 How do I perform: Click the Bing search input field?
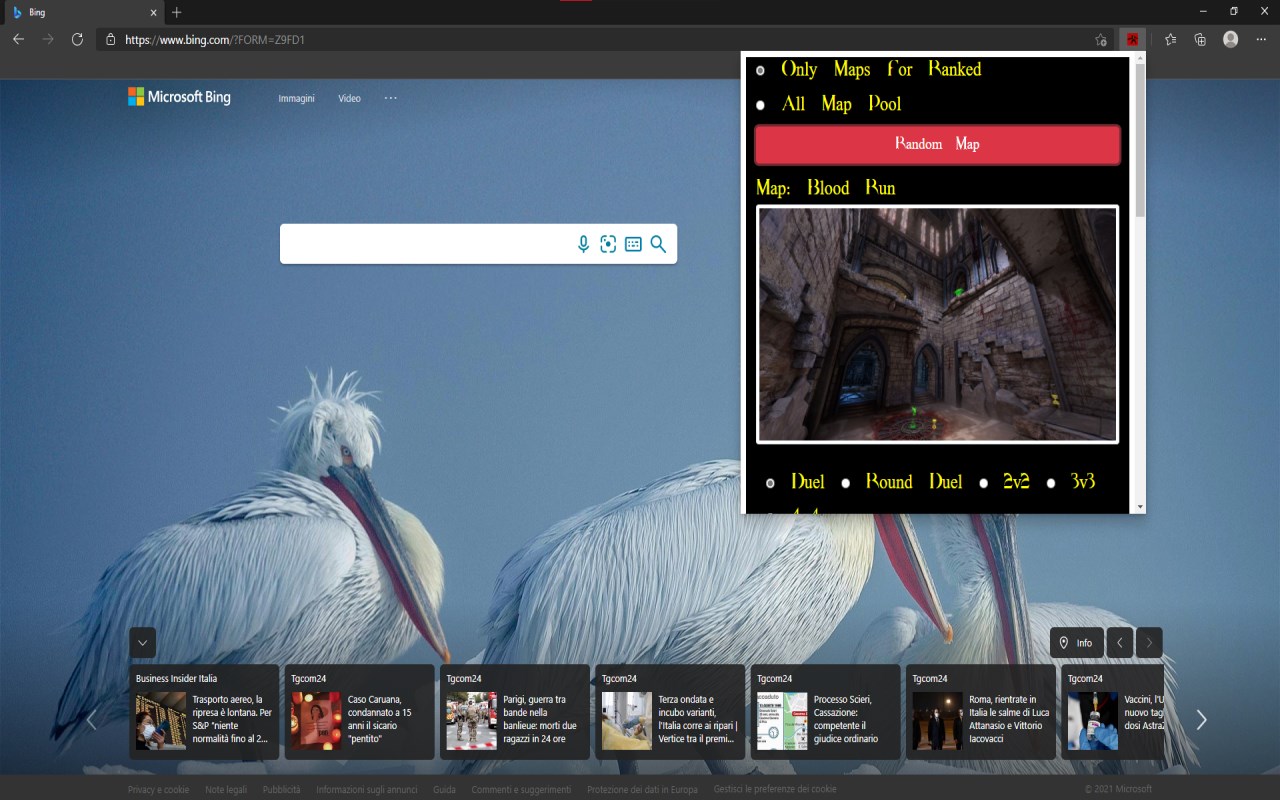click(x=425, y=244)
